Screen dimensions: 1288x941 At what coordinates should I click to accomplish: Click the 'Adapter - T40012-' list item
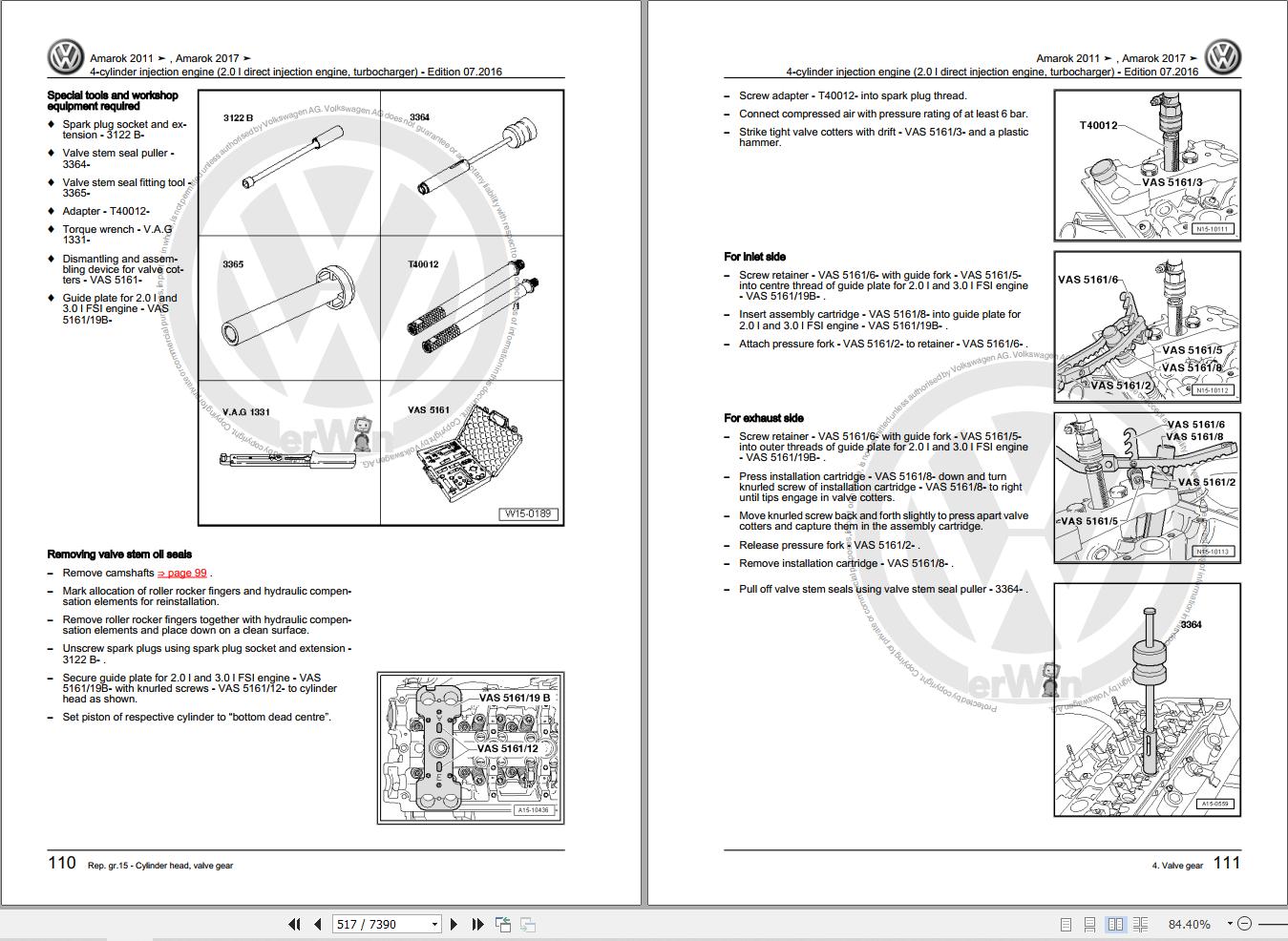coord(106,211)
